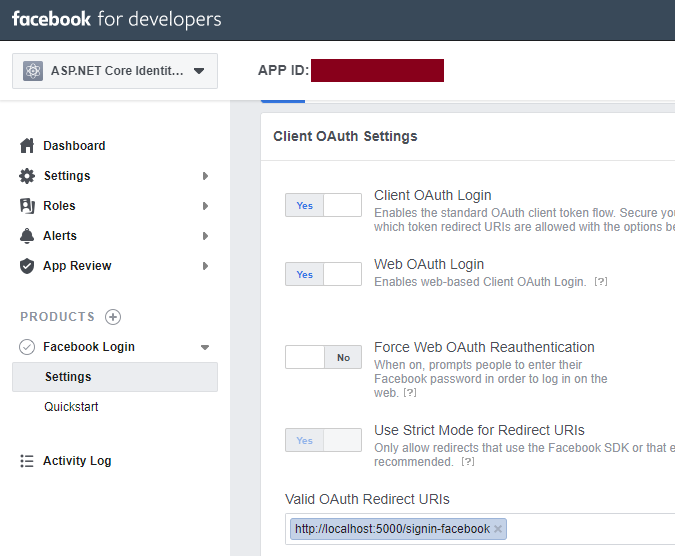Click the Valid OAuth Redirect URIs field
Screen dimensions: 675x556
(x=590, y=529)
